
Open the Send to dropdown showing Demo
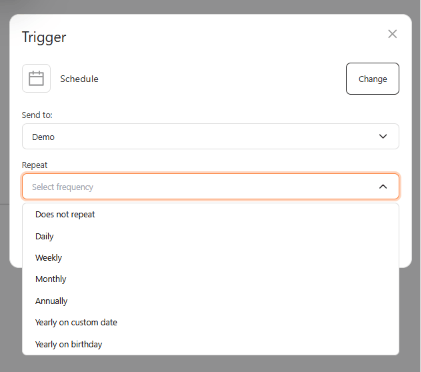point(211,136)
